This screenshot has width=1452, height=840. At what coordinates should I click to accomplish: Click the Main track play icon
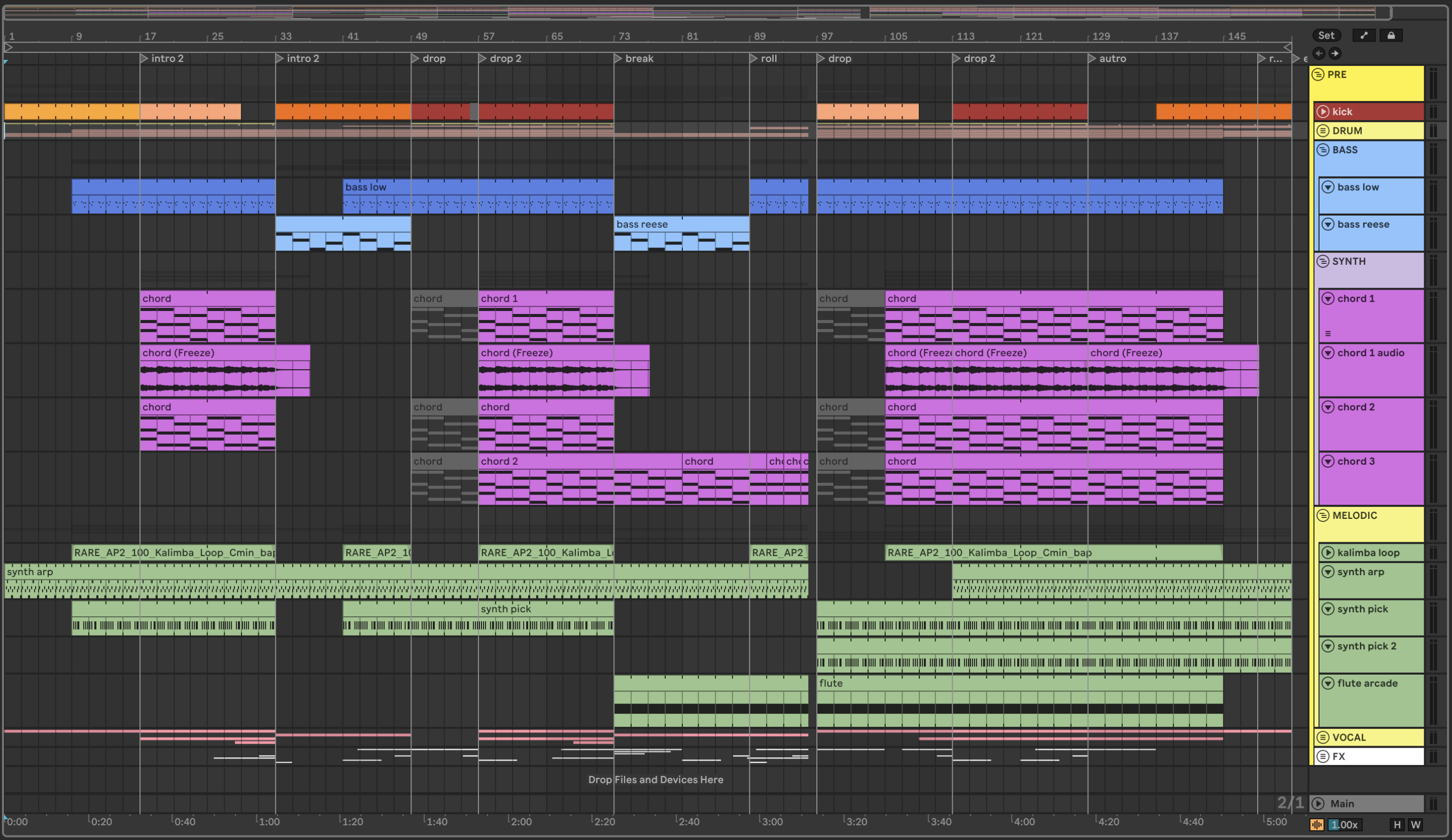(x=1318, y=803)
